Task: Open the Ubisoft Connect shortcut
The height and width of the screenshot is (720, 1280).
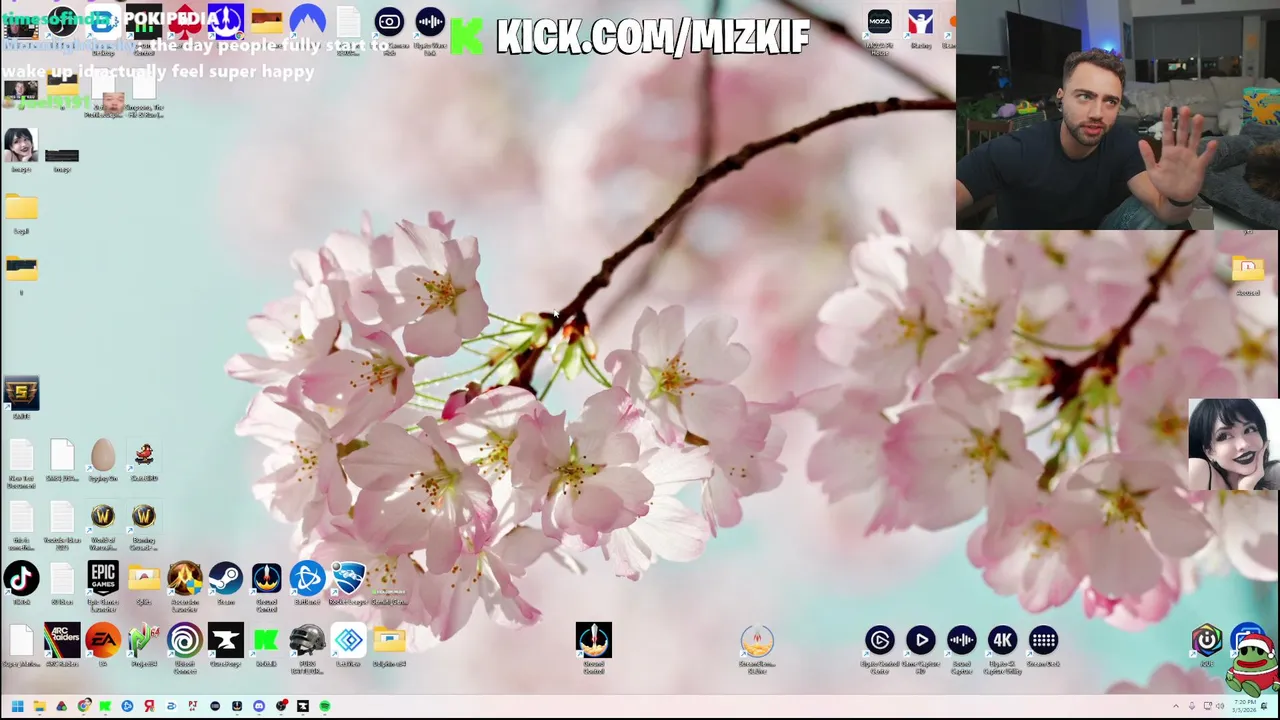Action: pyautogui.click(x=185, y=641)
